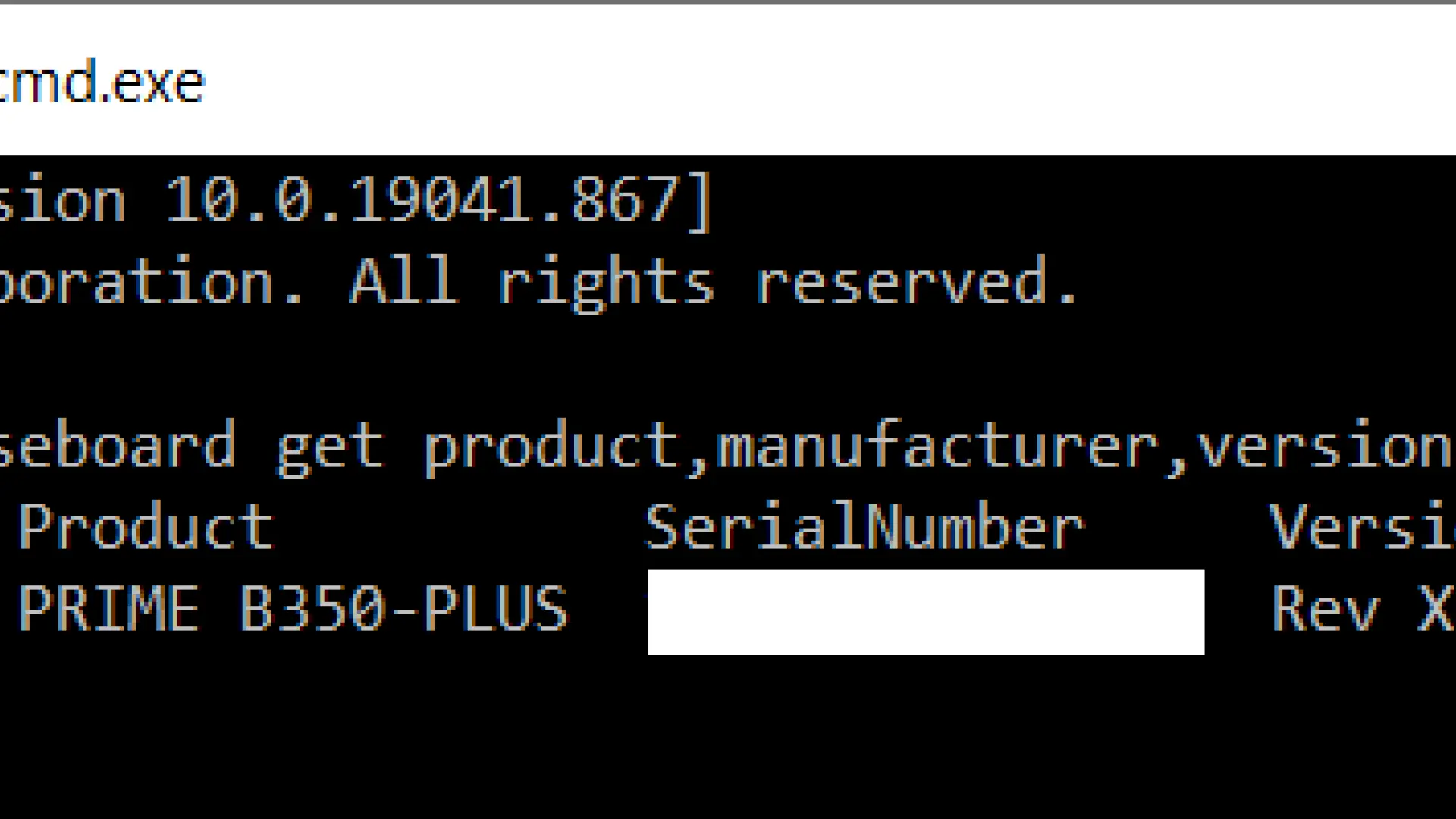
Task: Click the white redacted serial number box
Action: point(925,611)
